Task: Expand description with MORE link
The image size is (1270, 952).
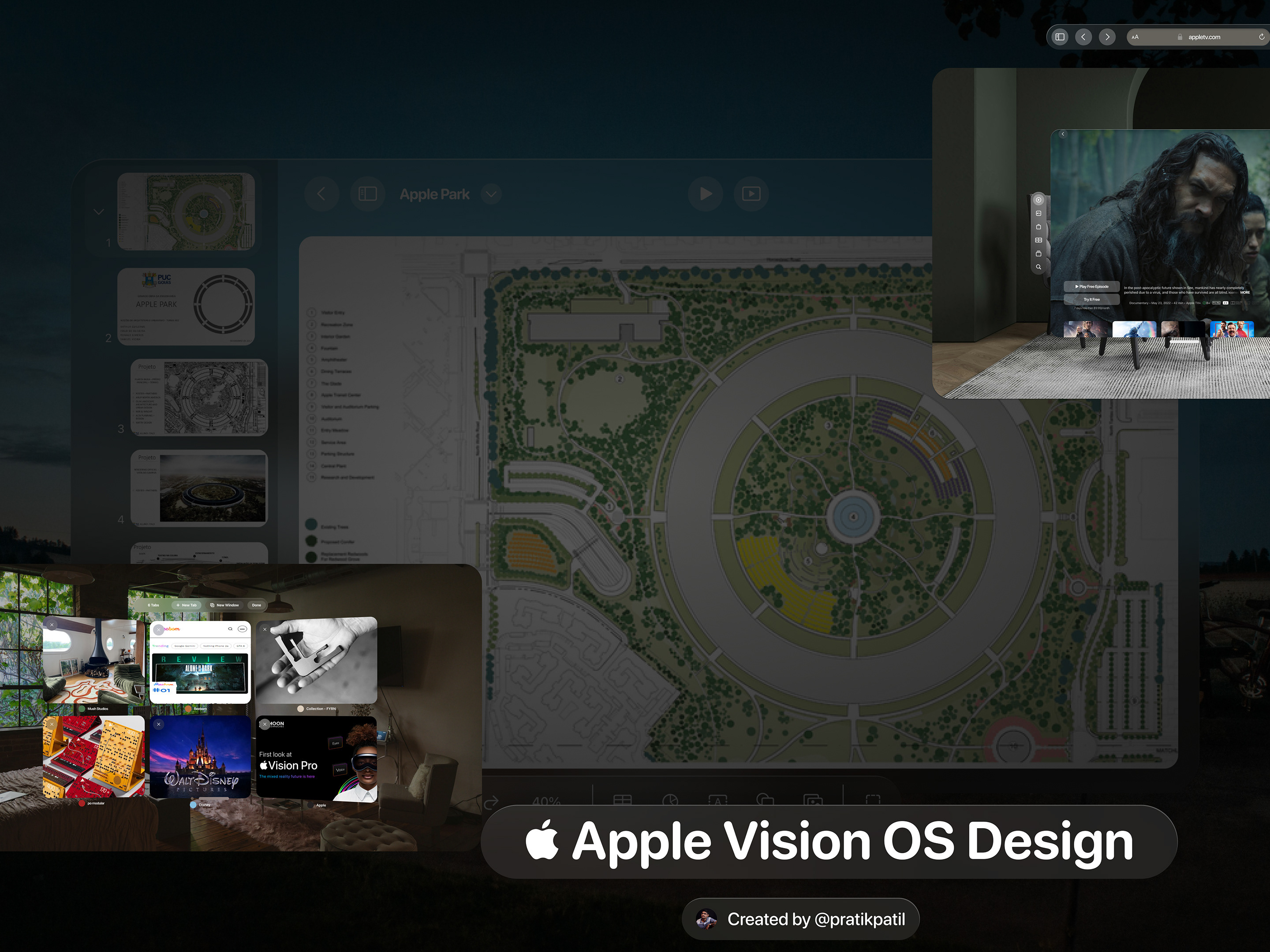Action: click(x=1245, y=293)
